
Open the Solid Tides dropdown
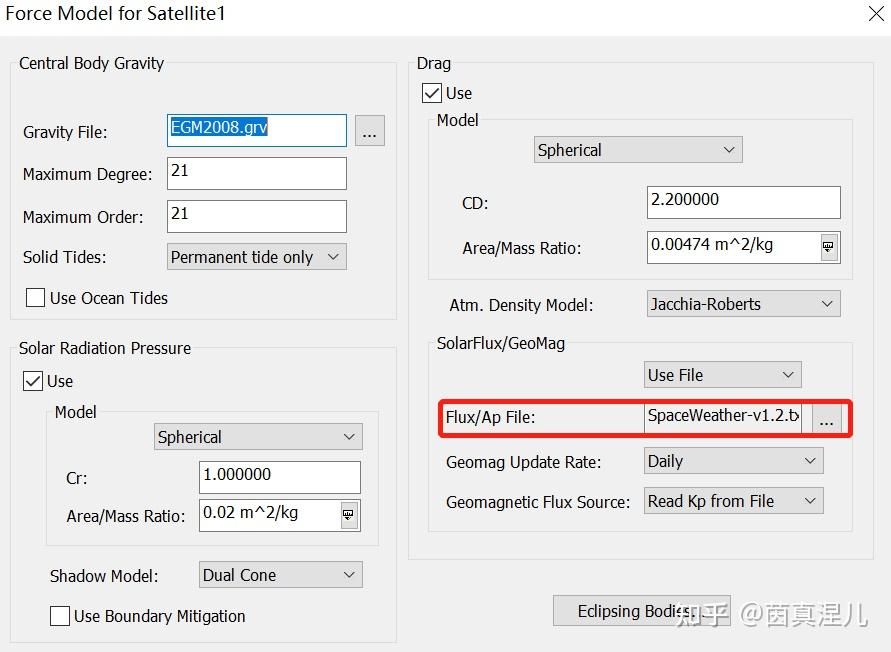(257, 257)
